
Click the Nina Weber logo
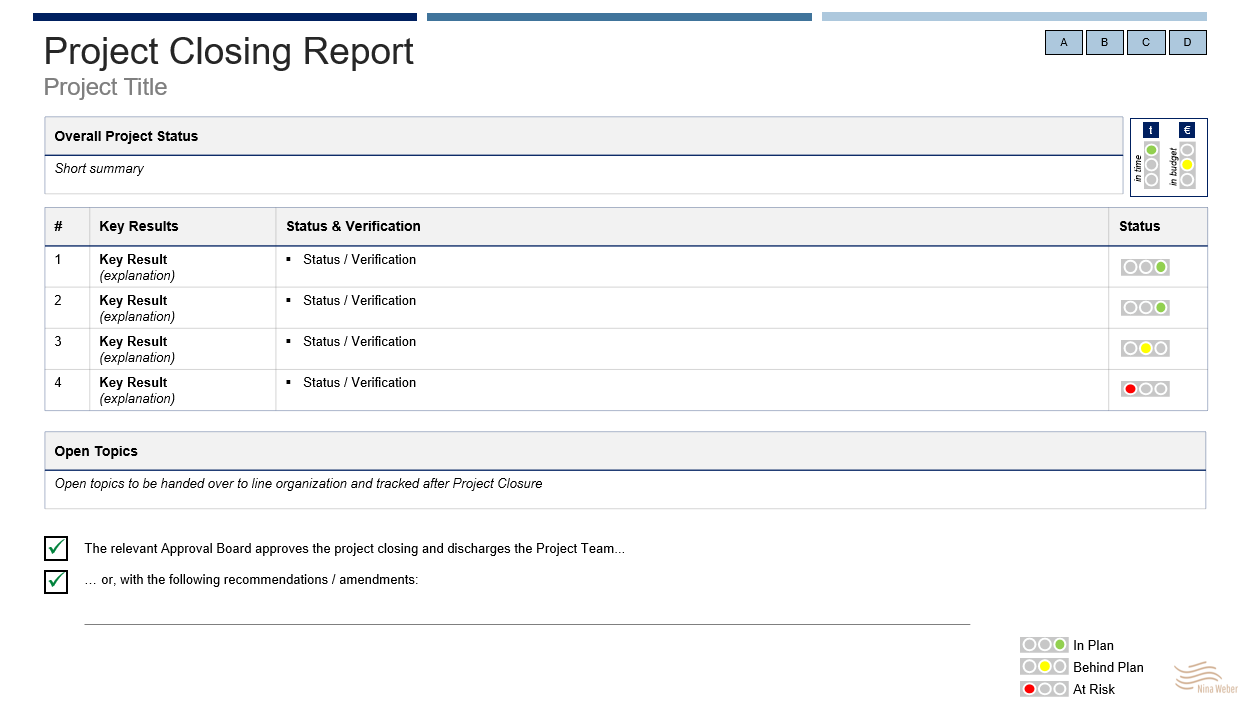(x=1206, y=677)
